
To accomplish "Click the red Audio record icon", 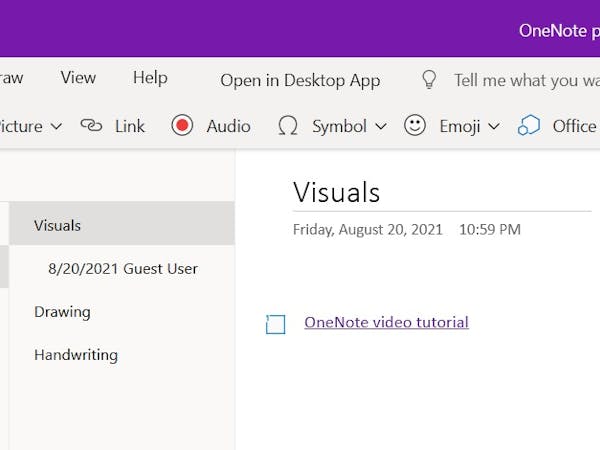I will [182, 125].
